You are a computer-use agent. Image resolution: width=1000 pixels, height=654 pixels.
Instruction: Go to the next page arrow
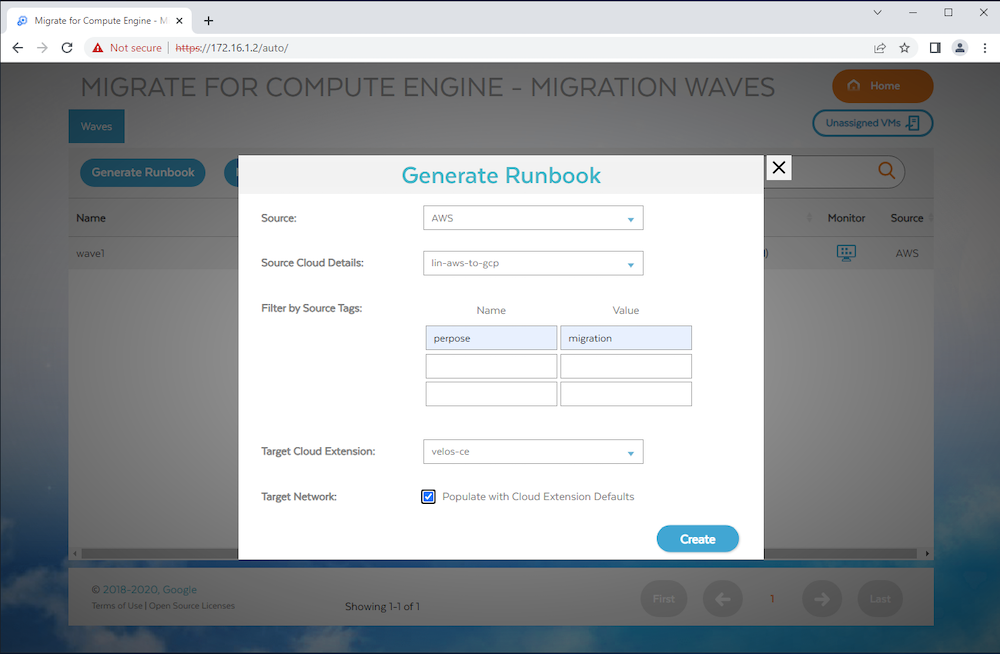coord(822,598)
